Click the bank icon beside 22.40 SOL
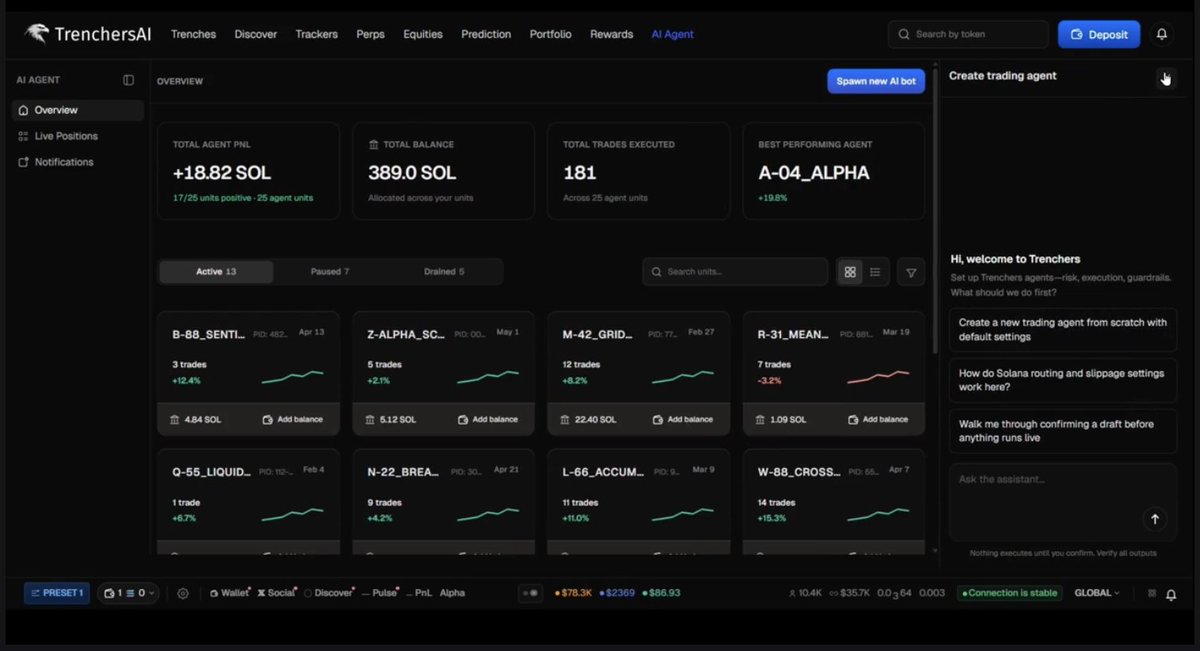Screen dimensions: 1200x651 [x=565, y=420]
